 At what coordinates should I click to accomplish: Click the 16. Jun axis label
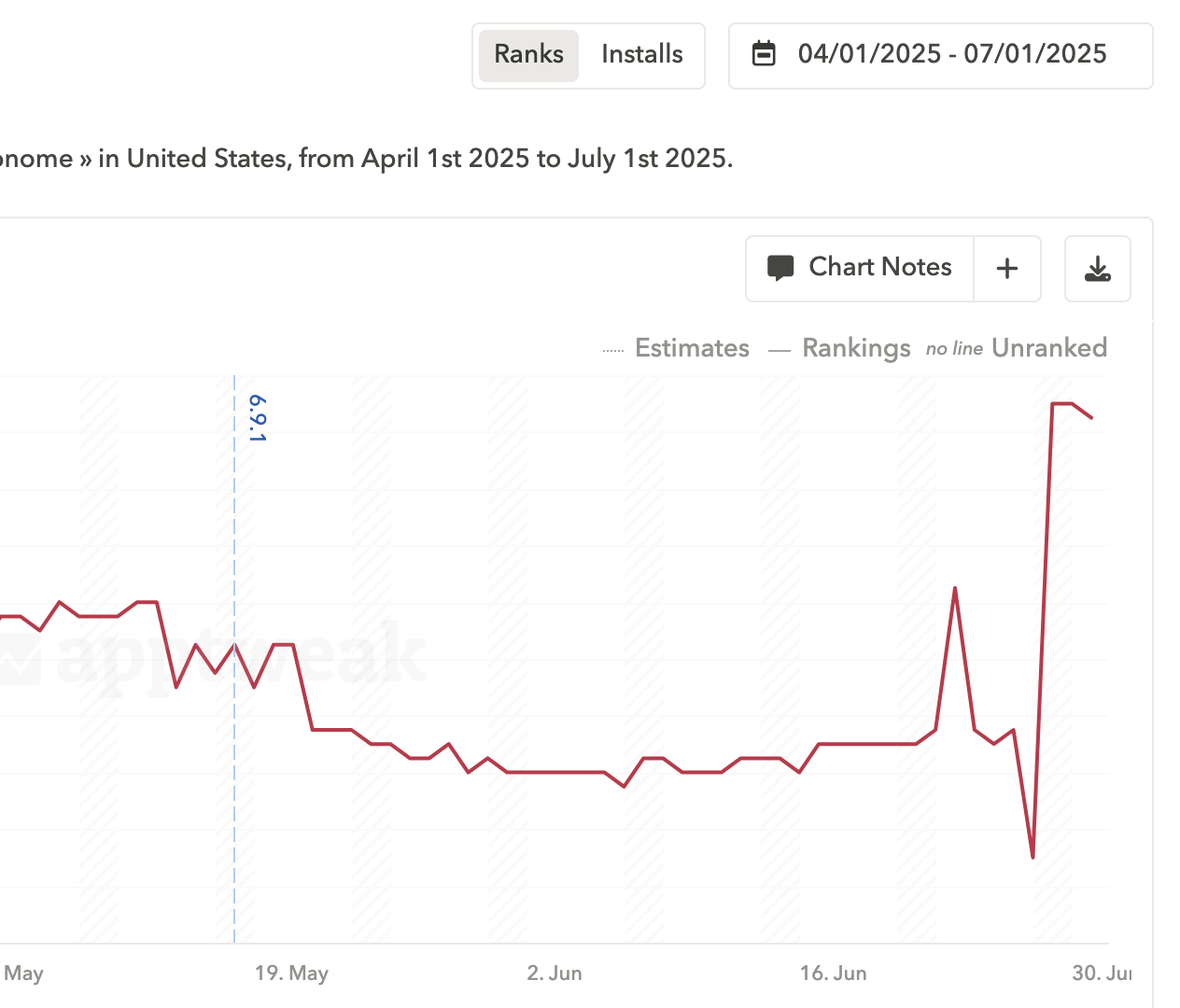click(833, 973)
